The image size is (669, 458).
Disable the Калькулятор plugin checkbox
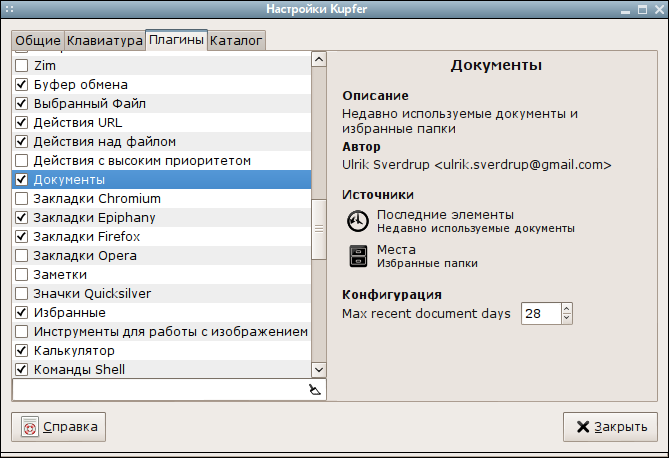point(21,350)
